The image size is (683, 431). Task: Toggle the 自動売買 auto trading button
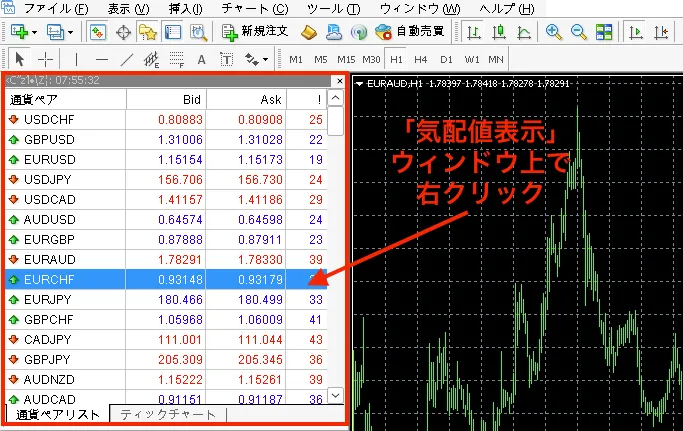coord(409,31)
